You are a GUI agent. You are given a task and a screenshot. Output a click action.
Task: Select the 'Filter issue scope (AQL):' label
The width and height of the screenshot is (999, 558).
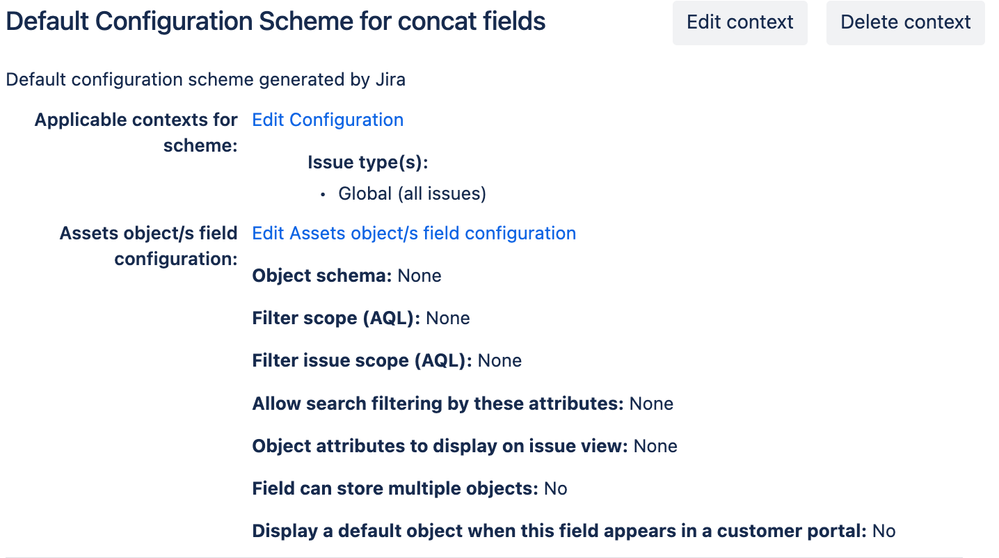click(362, 361)
